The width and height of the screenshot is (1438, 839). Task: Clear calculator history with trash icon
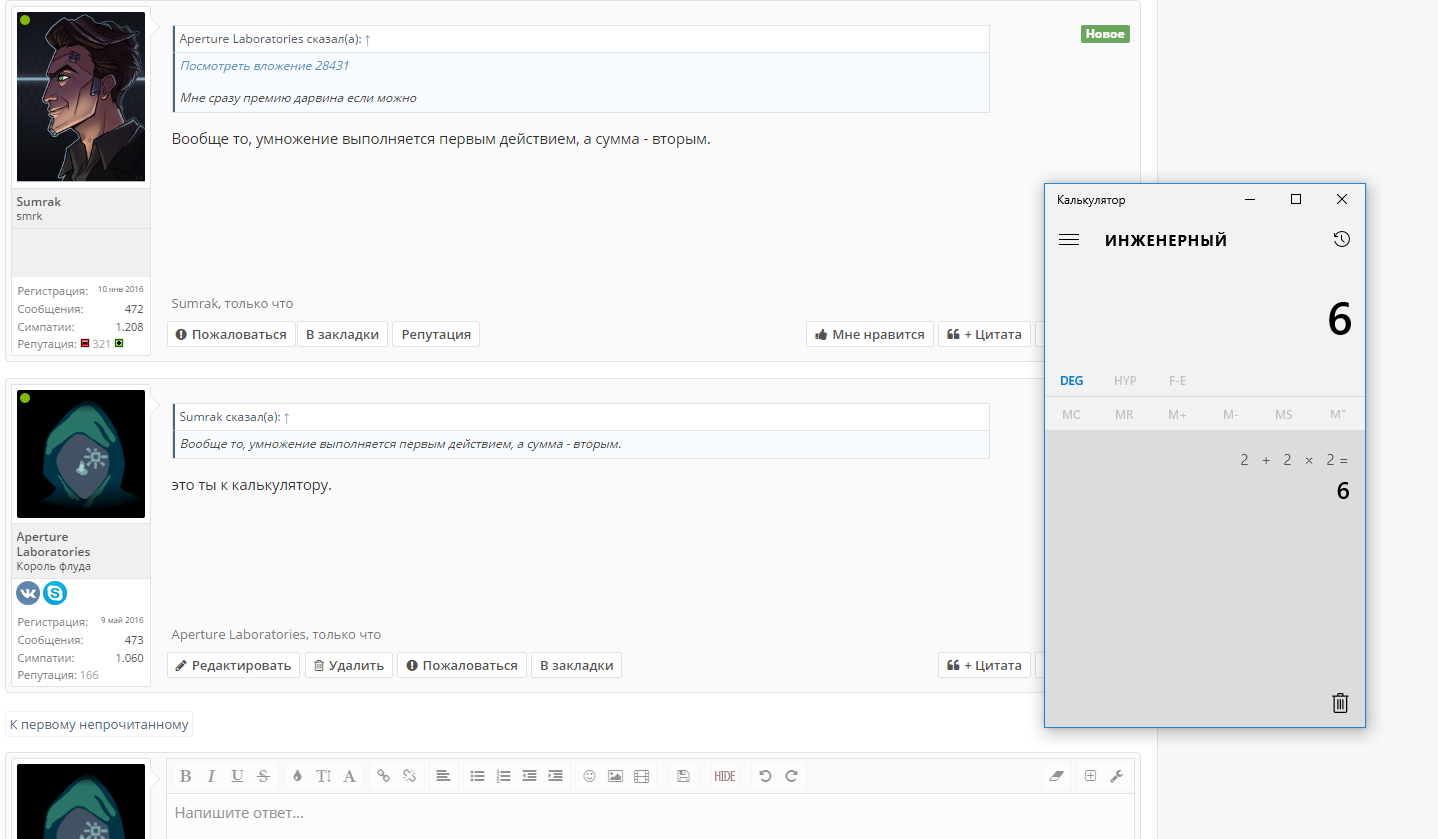[x=1340, y=703]
